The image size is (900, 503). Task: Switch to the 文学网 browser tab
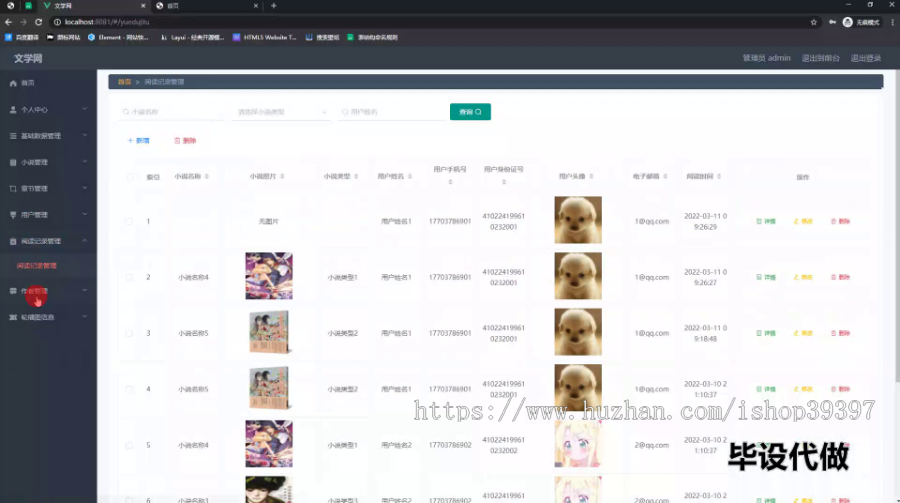tap(93, 6)
